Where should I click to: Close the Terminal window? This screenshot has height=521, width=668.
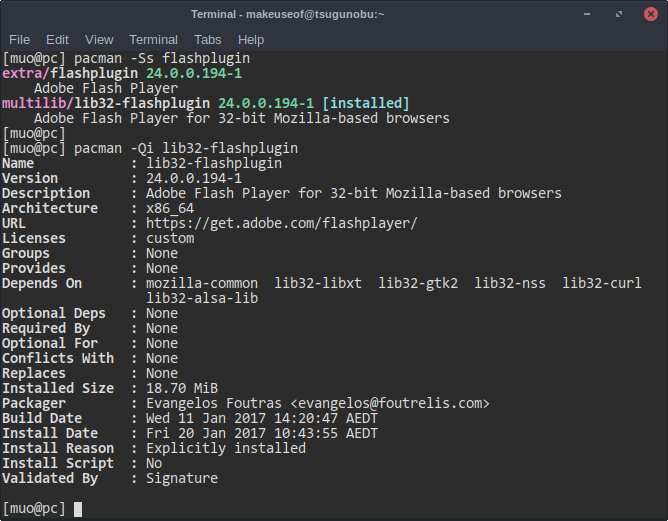pos(650,14)
